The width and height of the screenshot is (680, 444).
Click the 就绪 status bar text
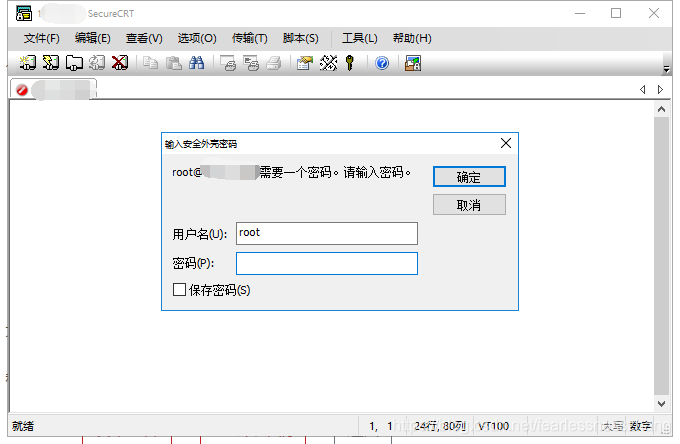pos(23,426)
